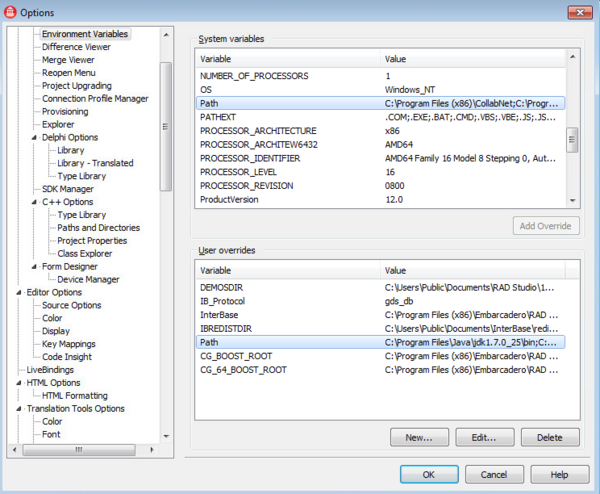Viewport: 600px width, 494px height.
Task: Click the Edit... button
Action: 483,437
